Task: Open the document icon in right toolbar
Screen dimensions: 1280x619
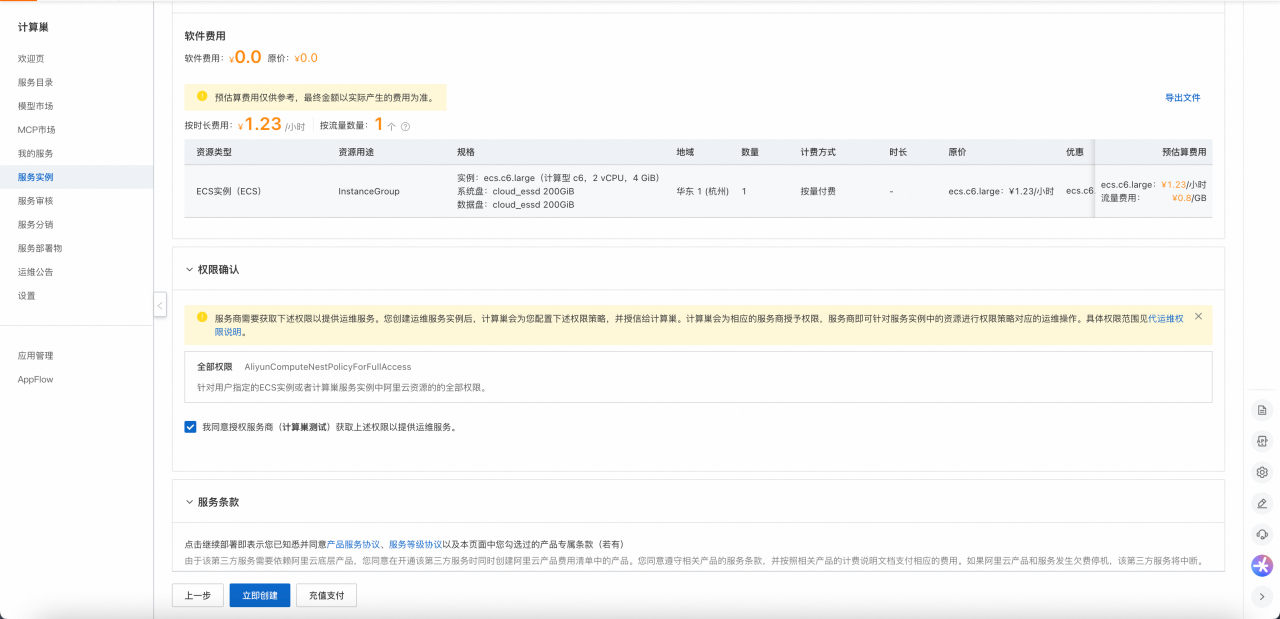Action: 1262,410
